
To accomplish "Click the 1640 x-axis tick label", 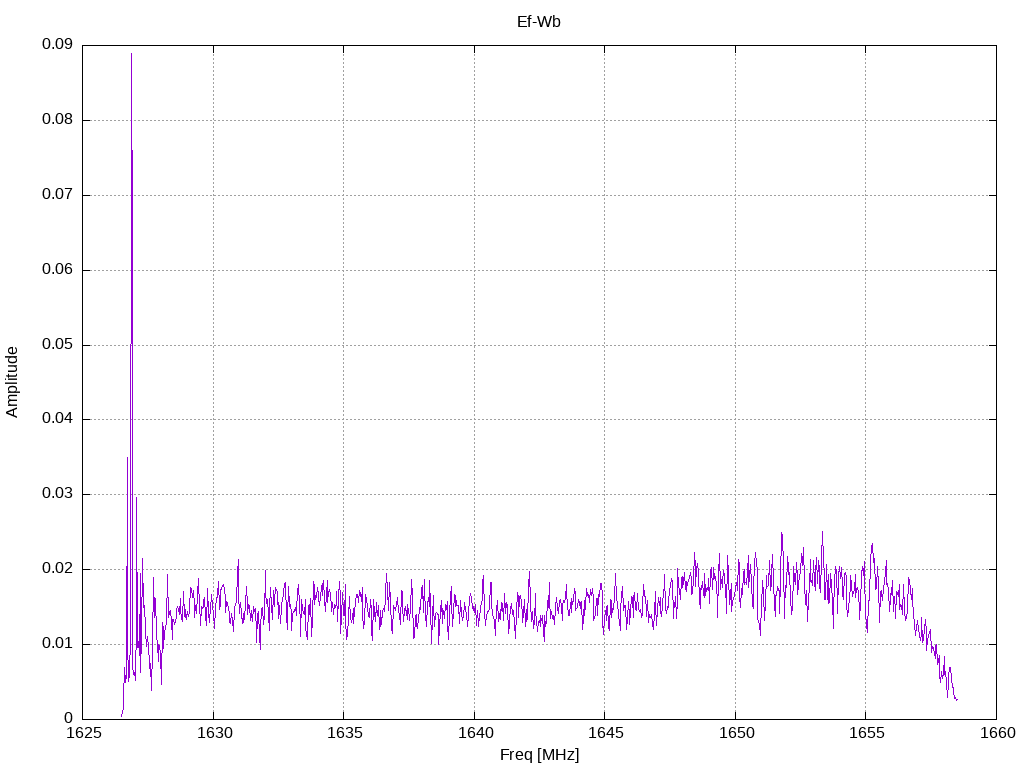I will click(x=474, y=734).
